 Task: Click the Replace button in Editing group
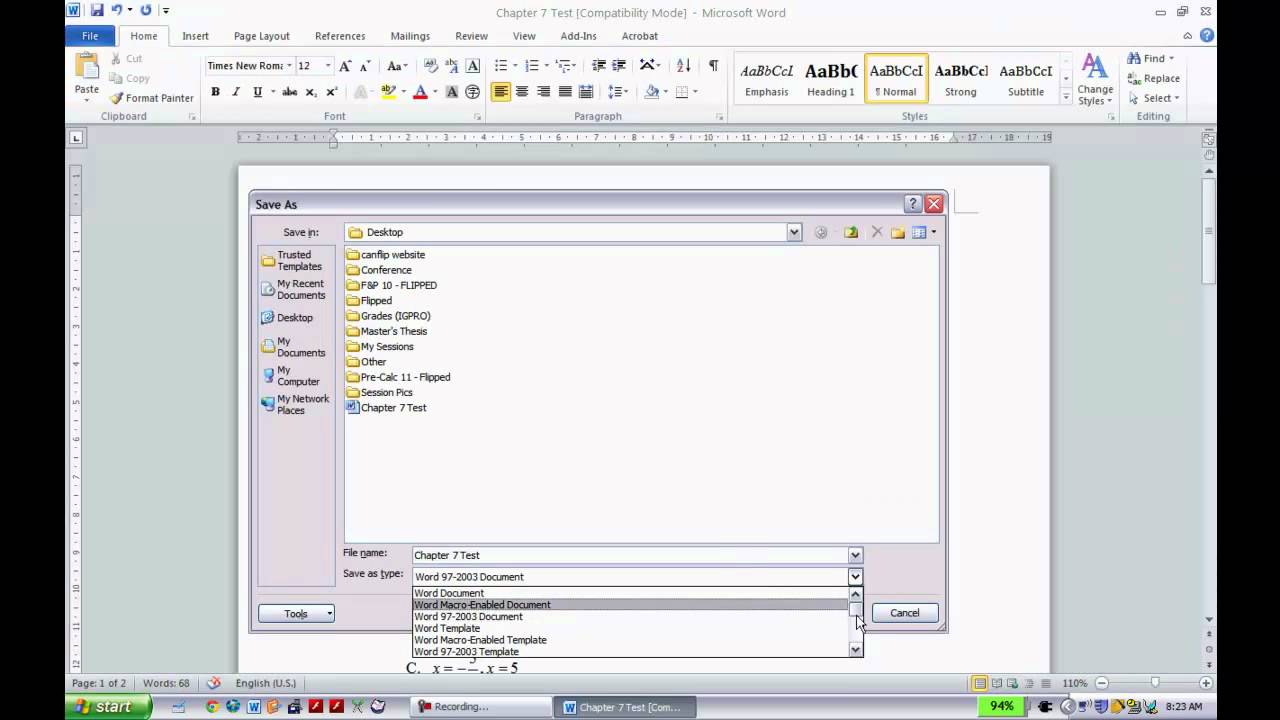1153,79
